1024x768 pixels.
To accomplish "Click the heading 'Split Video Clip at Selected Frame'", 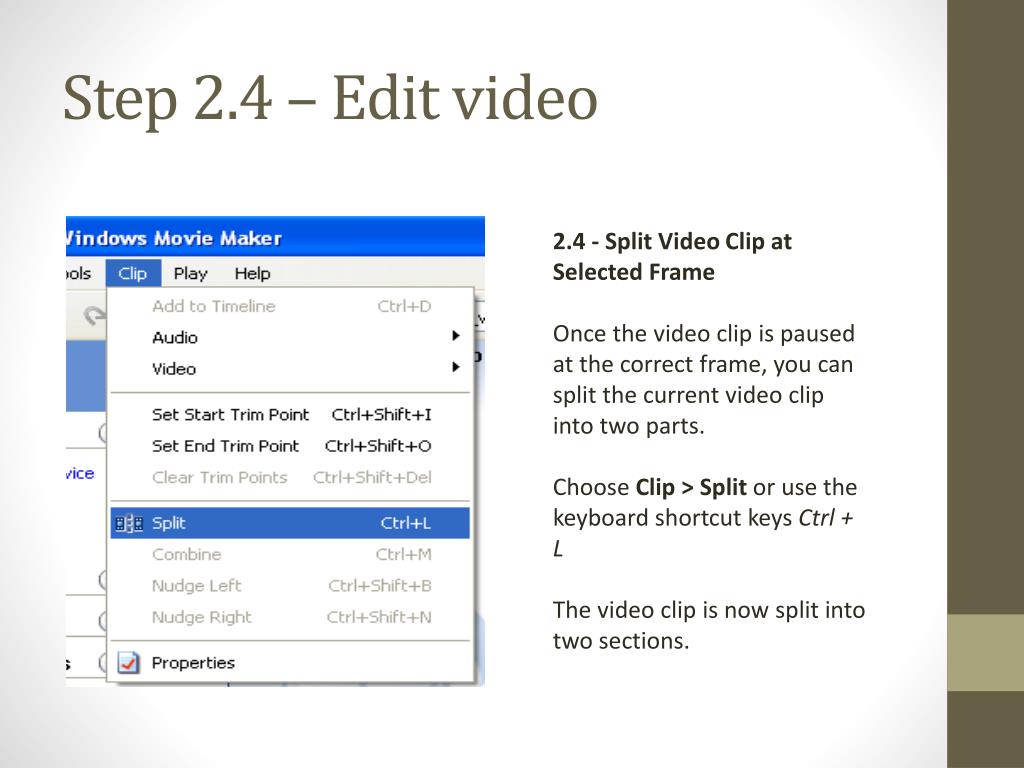I will [x=672, y=257].
